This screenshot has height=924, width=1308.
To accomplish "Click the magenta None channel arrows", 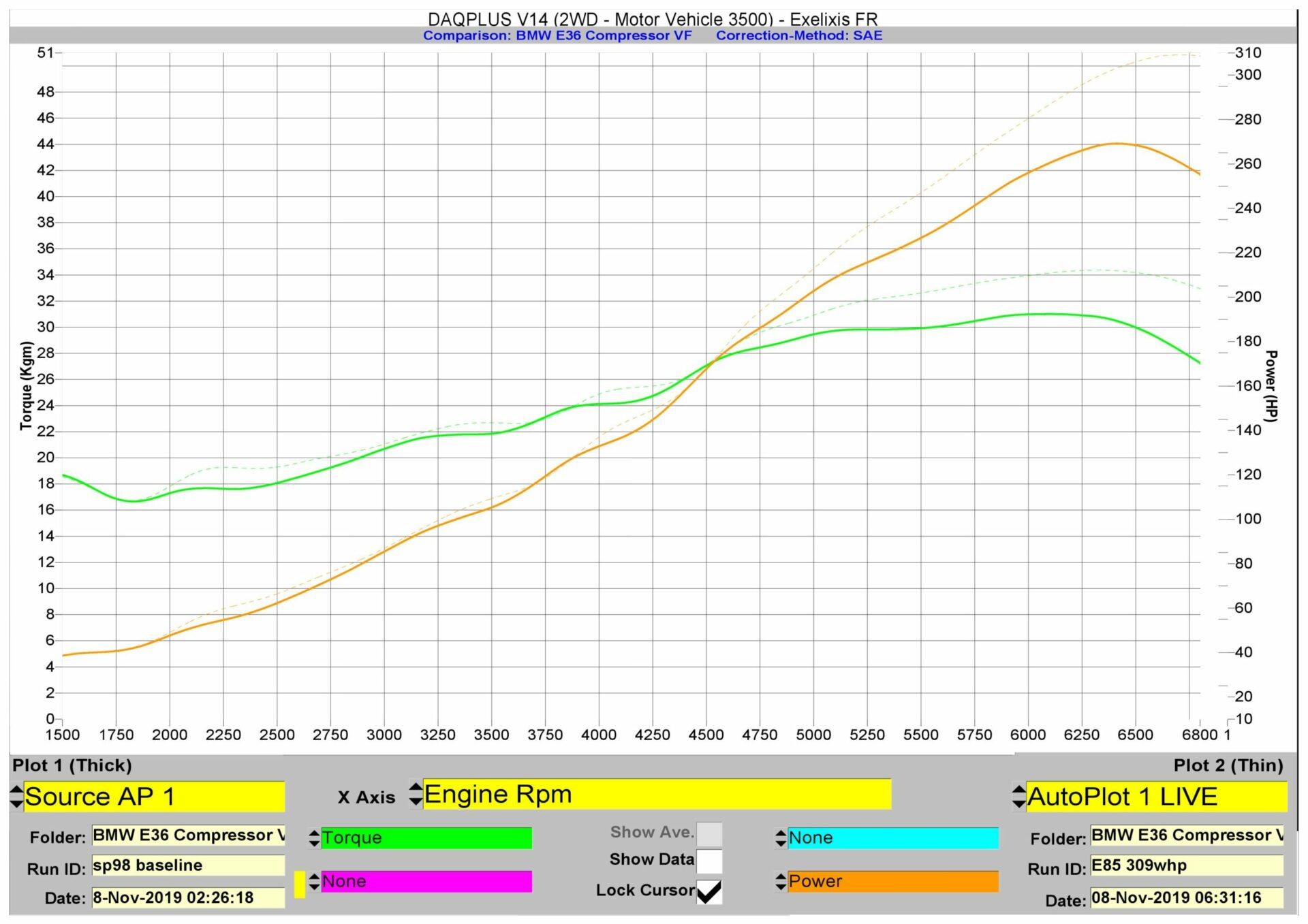I will pyautogui.click(x=314, y=882).
